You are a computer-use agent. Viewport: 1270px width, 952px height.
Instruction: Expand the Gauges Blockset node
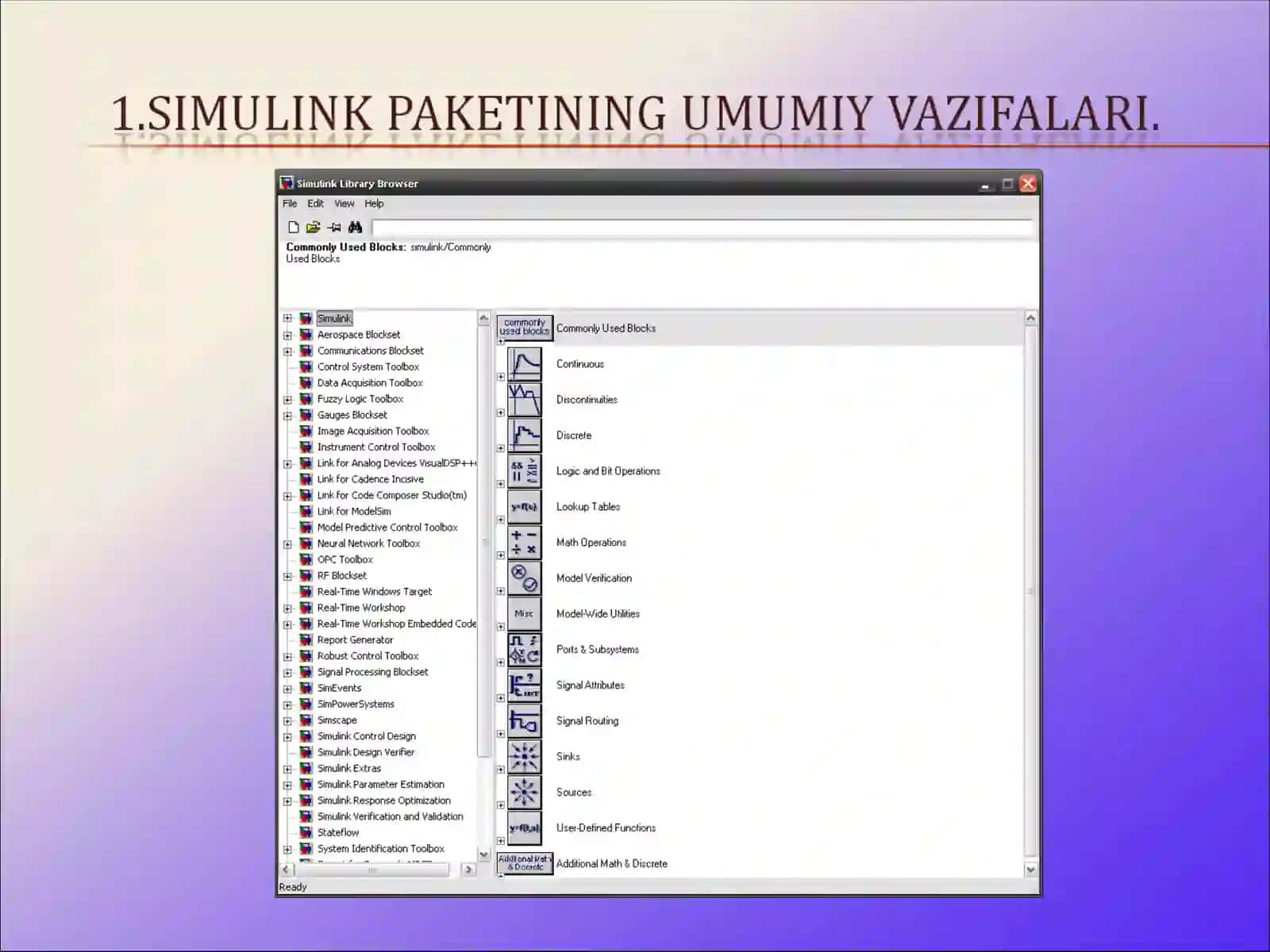[288, 415]
